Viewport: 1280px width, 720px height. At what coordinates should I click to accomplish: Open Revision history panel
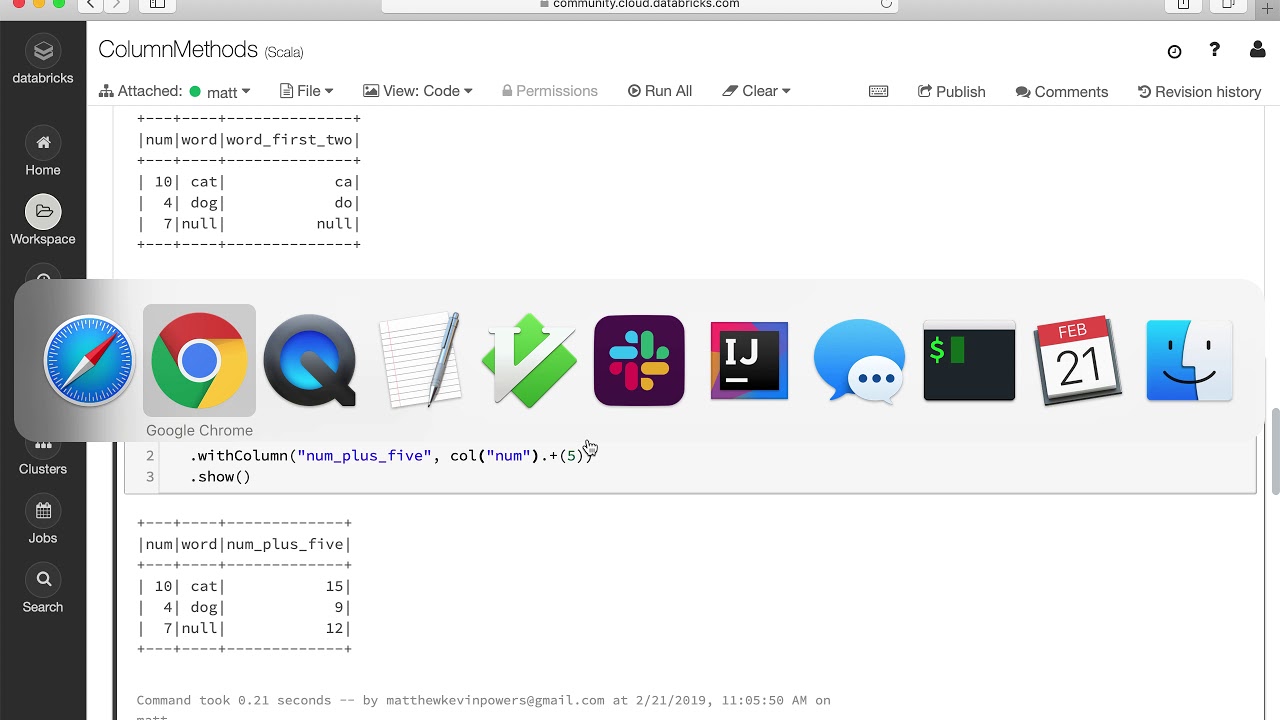click(1200, 91)
